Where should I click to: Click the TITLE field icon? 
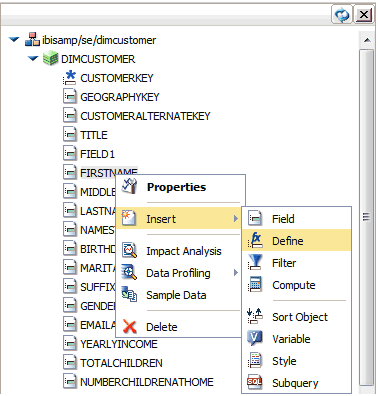(x=69, y=135)
